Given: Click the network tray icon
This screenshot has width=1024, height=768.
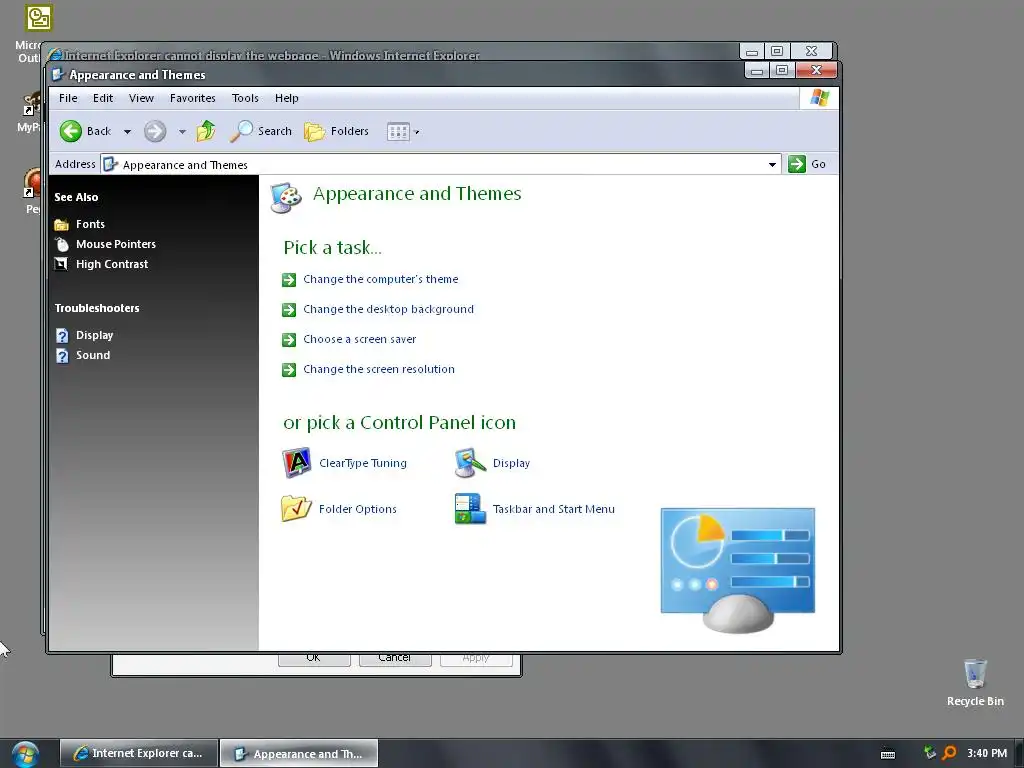Looking at the screenshot, I should tap(929, 753).
